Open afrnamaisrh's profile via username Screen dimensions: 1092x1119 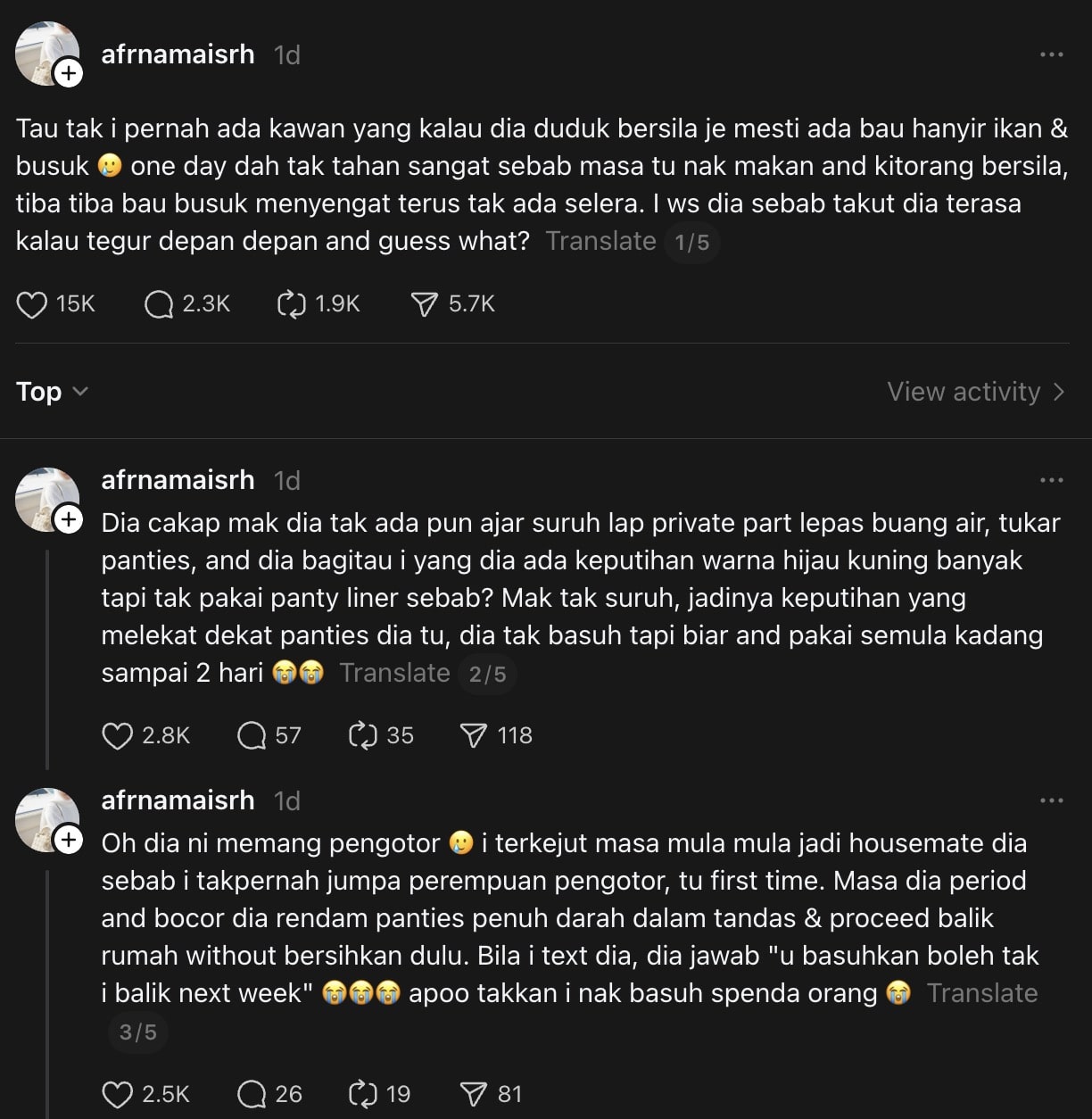[177, 54]
